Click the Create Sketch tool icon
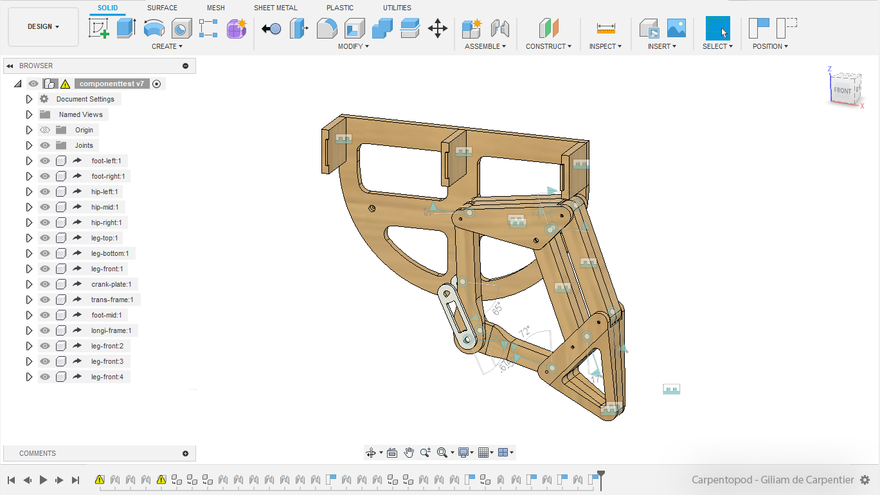 pyautogui.click(x=99, y=28)
